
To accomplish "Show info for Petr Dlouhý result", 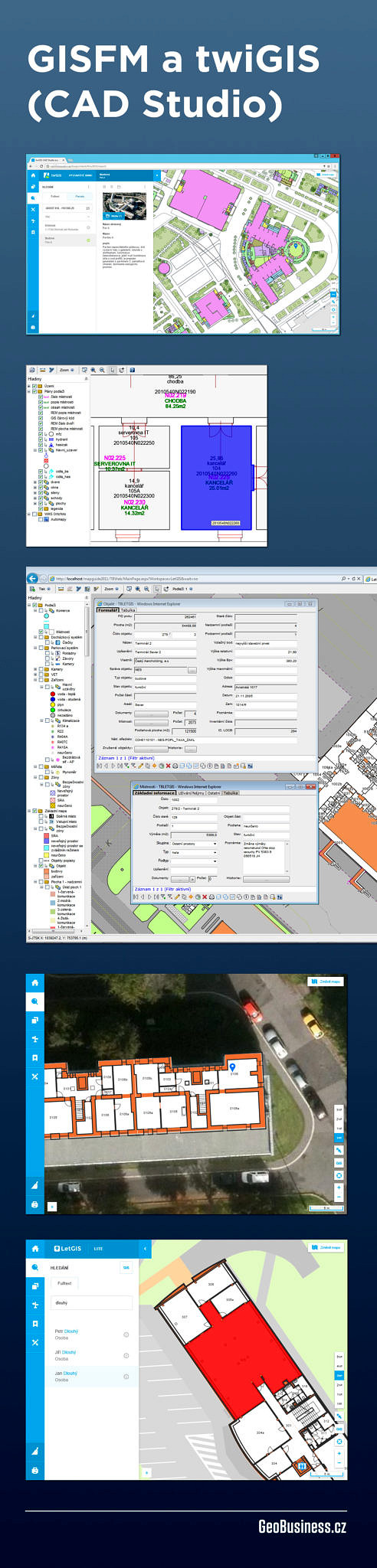I will point(126,1334).
